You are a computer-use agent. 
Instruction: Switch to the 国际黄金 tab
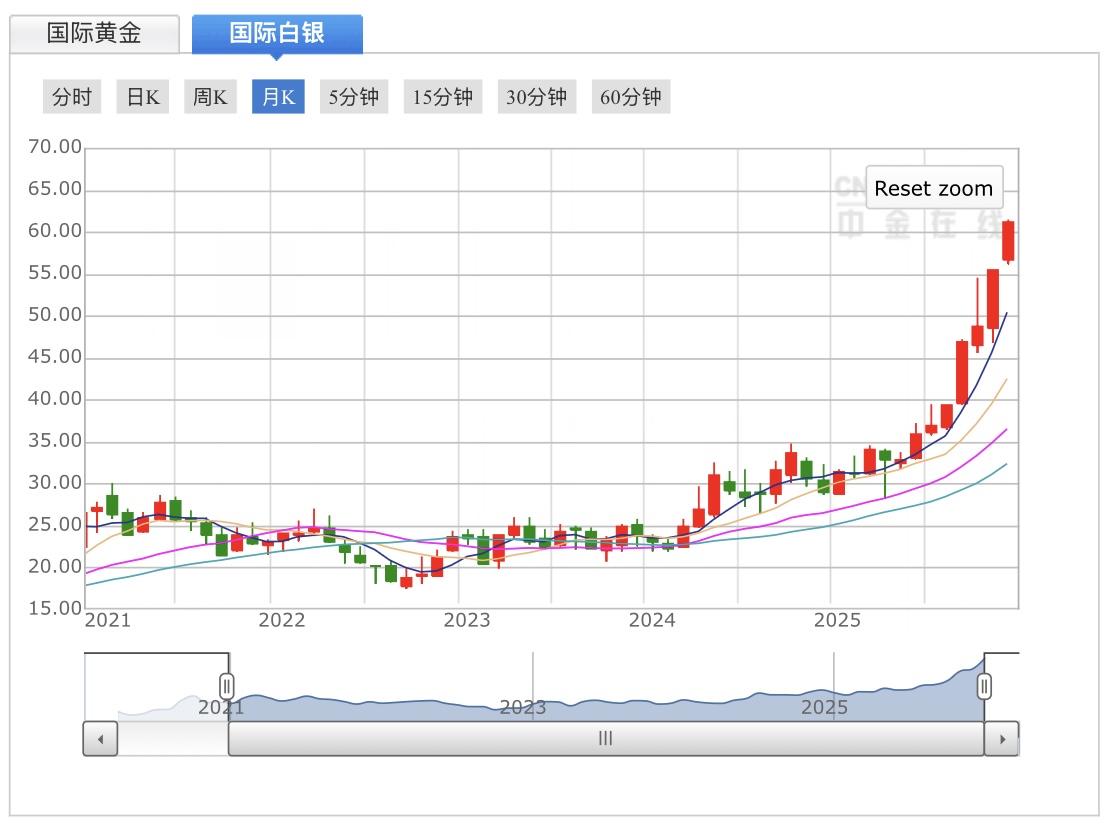pos(95,33)
